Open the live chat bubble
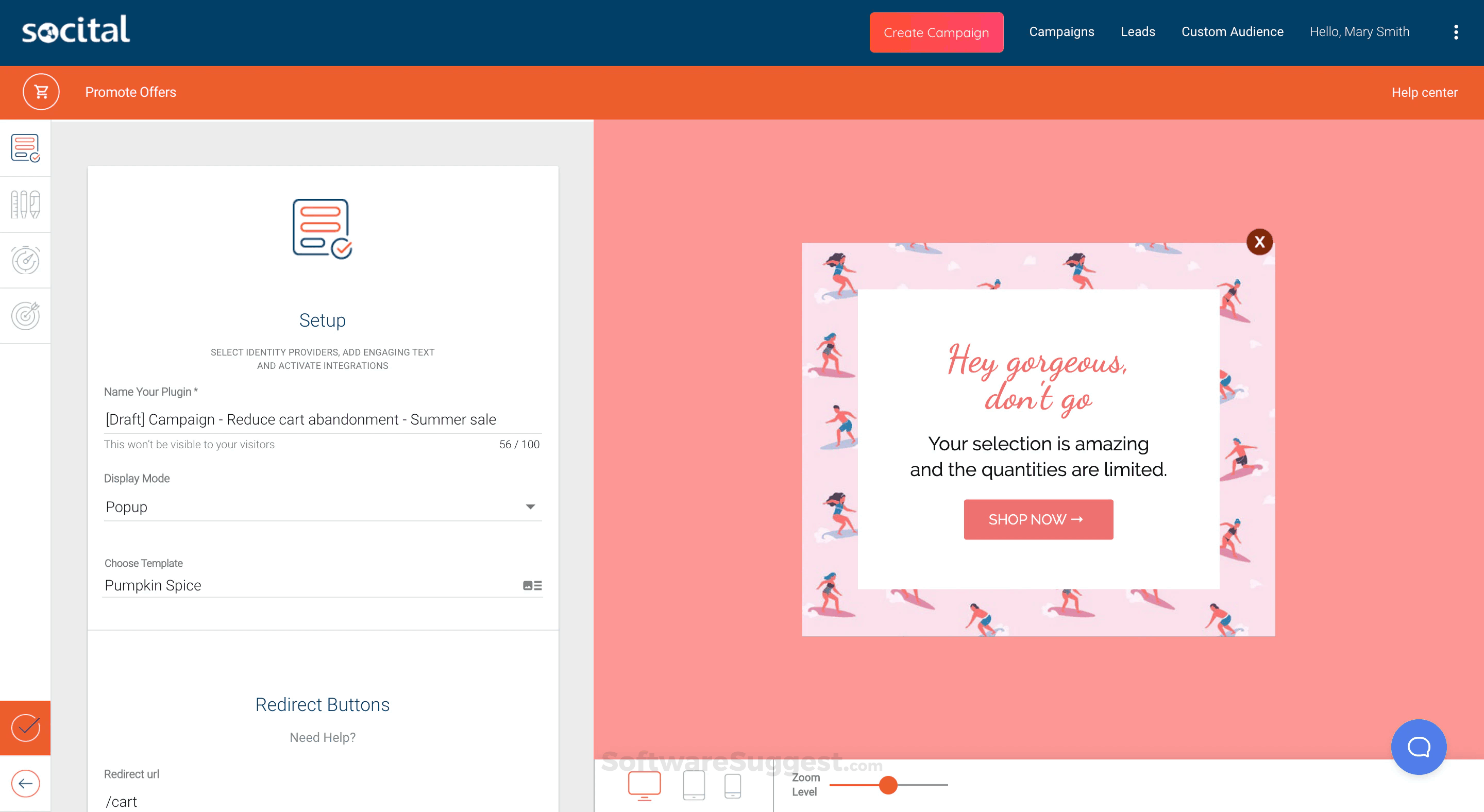This screenshot has height=812, width=1484. (x=1419, y=747)
